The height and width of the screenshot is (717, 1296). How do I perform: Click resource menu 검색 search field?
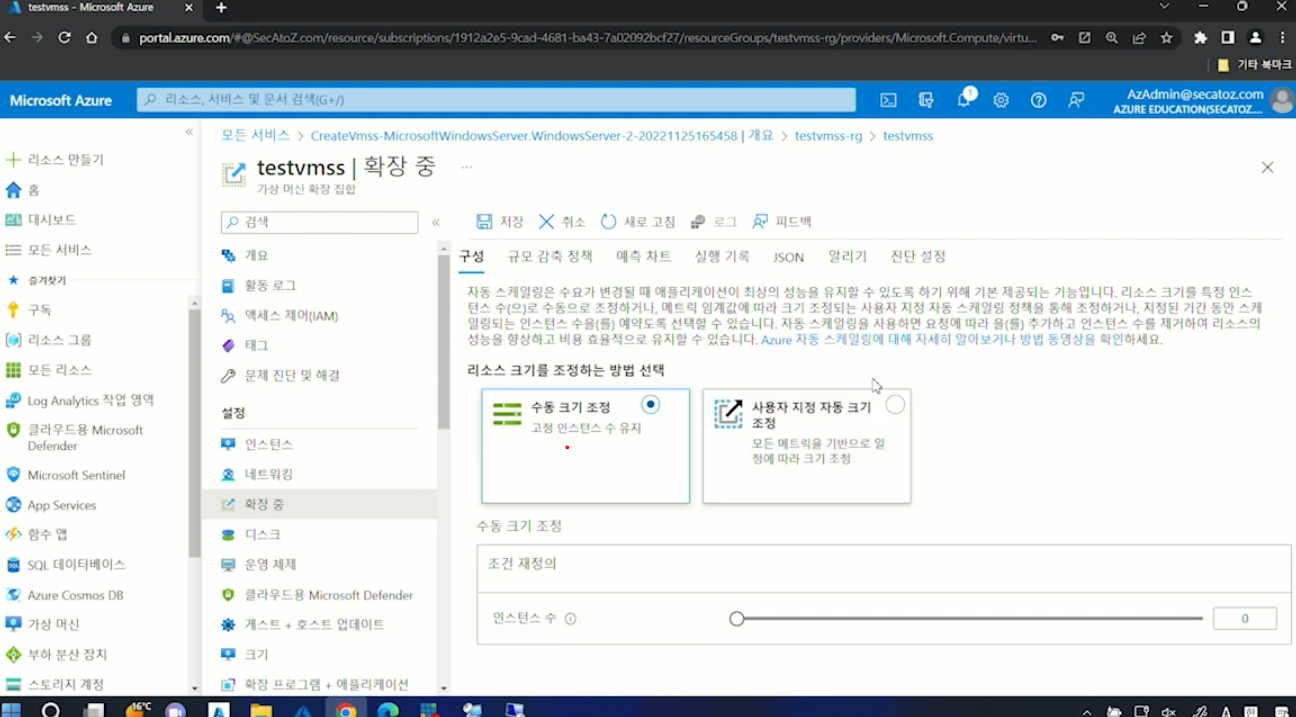click(319, 222)
